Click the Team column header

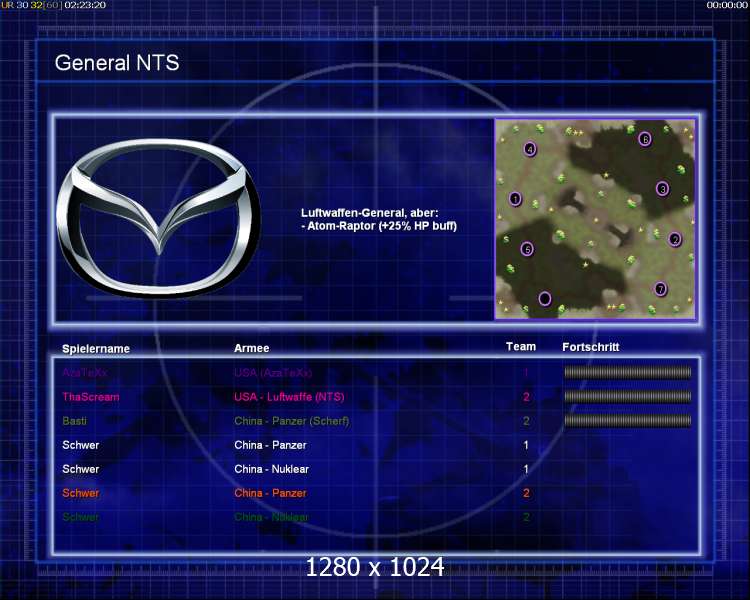click(521, 346)
